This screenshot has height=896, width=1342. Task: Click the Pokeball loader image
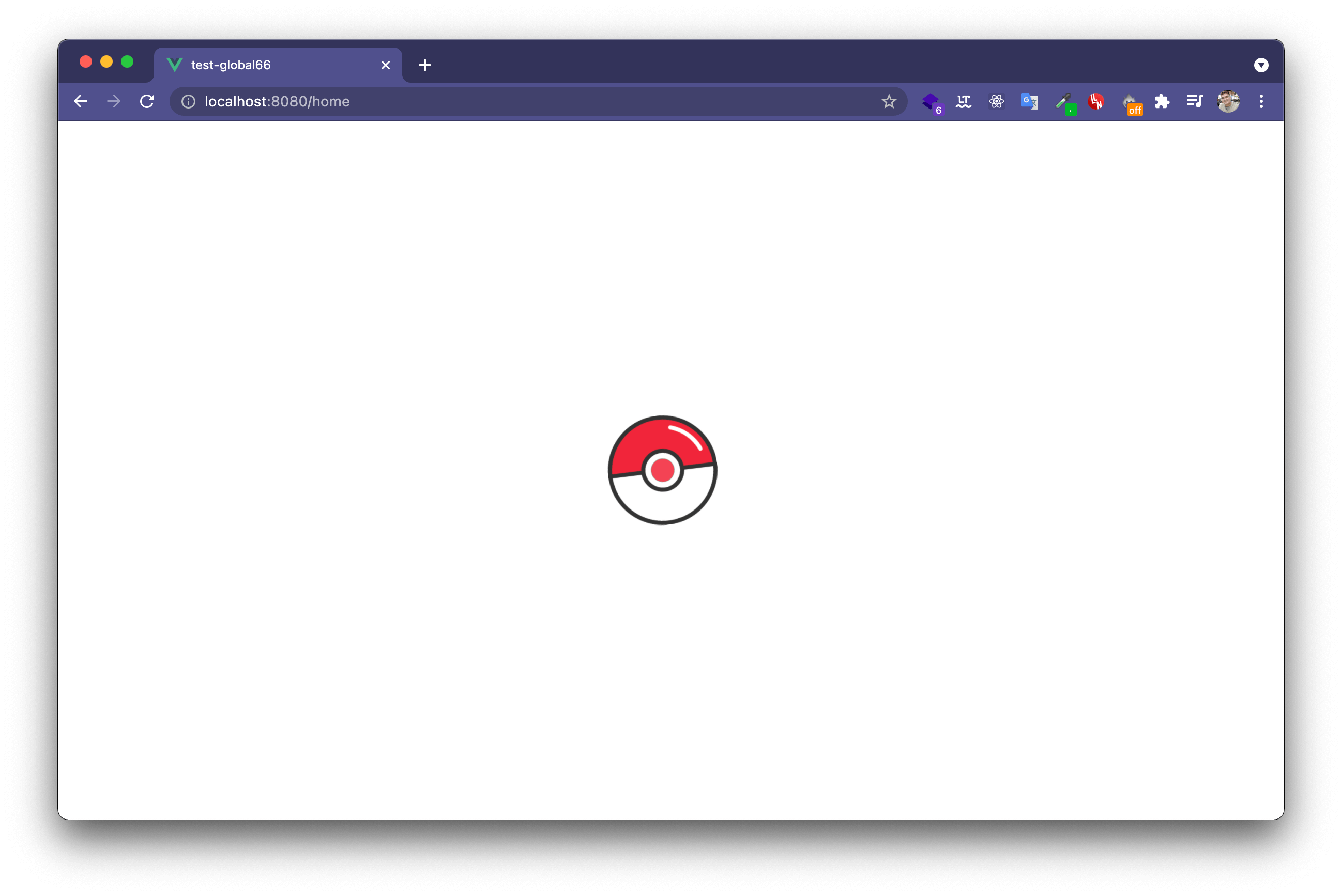(662, 470)
